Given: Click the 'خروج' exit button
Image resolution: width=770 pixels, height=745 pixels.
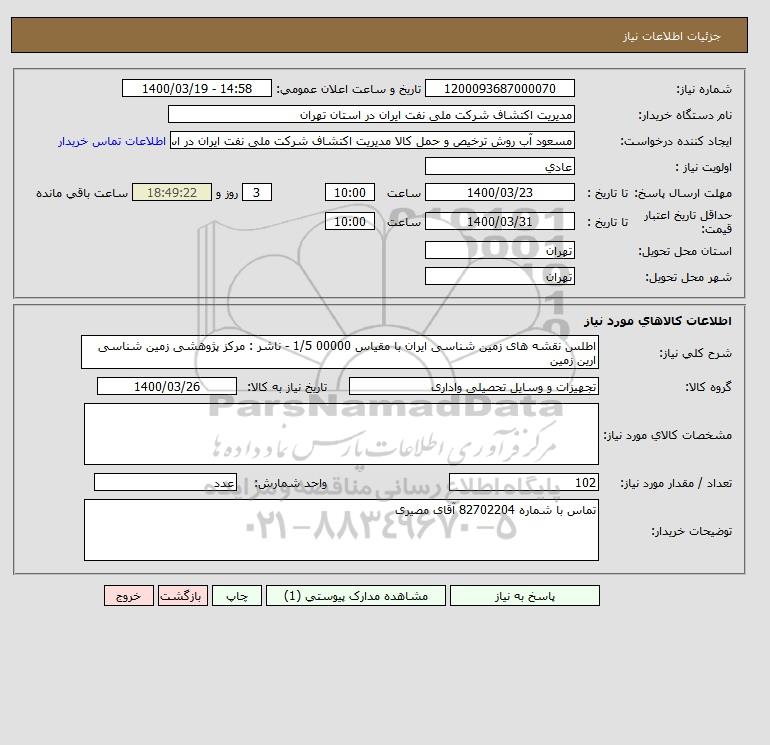Looking at the screenshot, I should pyautogui.click(x=129, y=596).
